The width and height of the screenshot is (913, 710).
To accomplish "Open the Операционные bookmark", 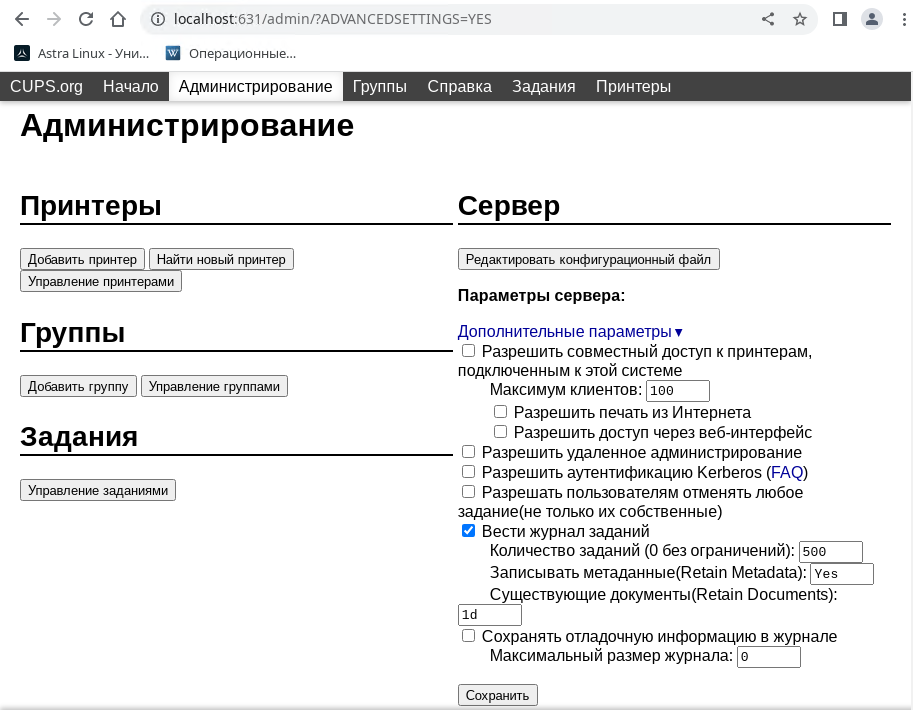I will (231, 54).
